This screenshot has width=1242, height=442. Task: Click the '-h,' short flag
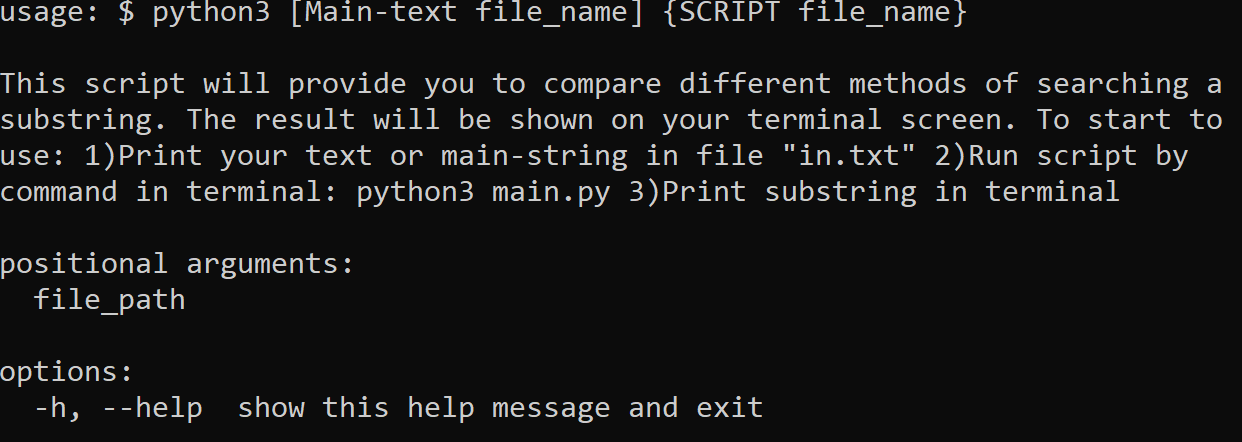coord(59,408)
